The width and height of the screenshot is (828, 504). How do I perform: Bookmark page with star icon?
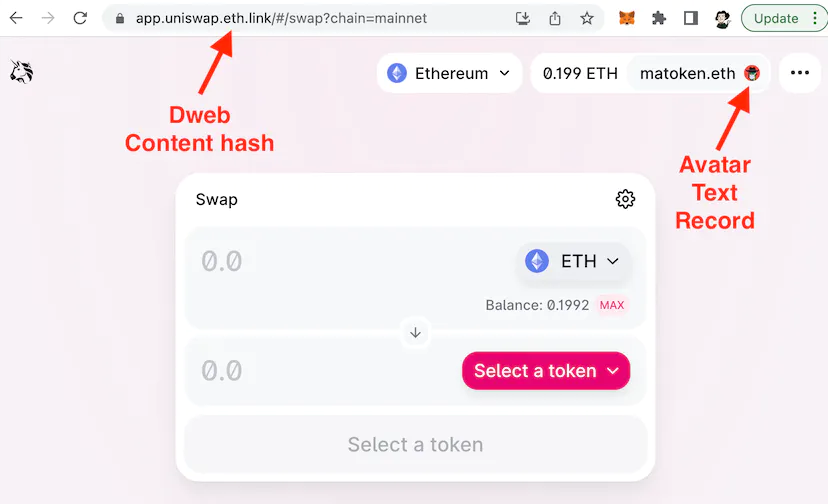(x=587, y=18)
